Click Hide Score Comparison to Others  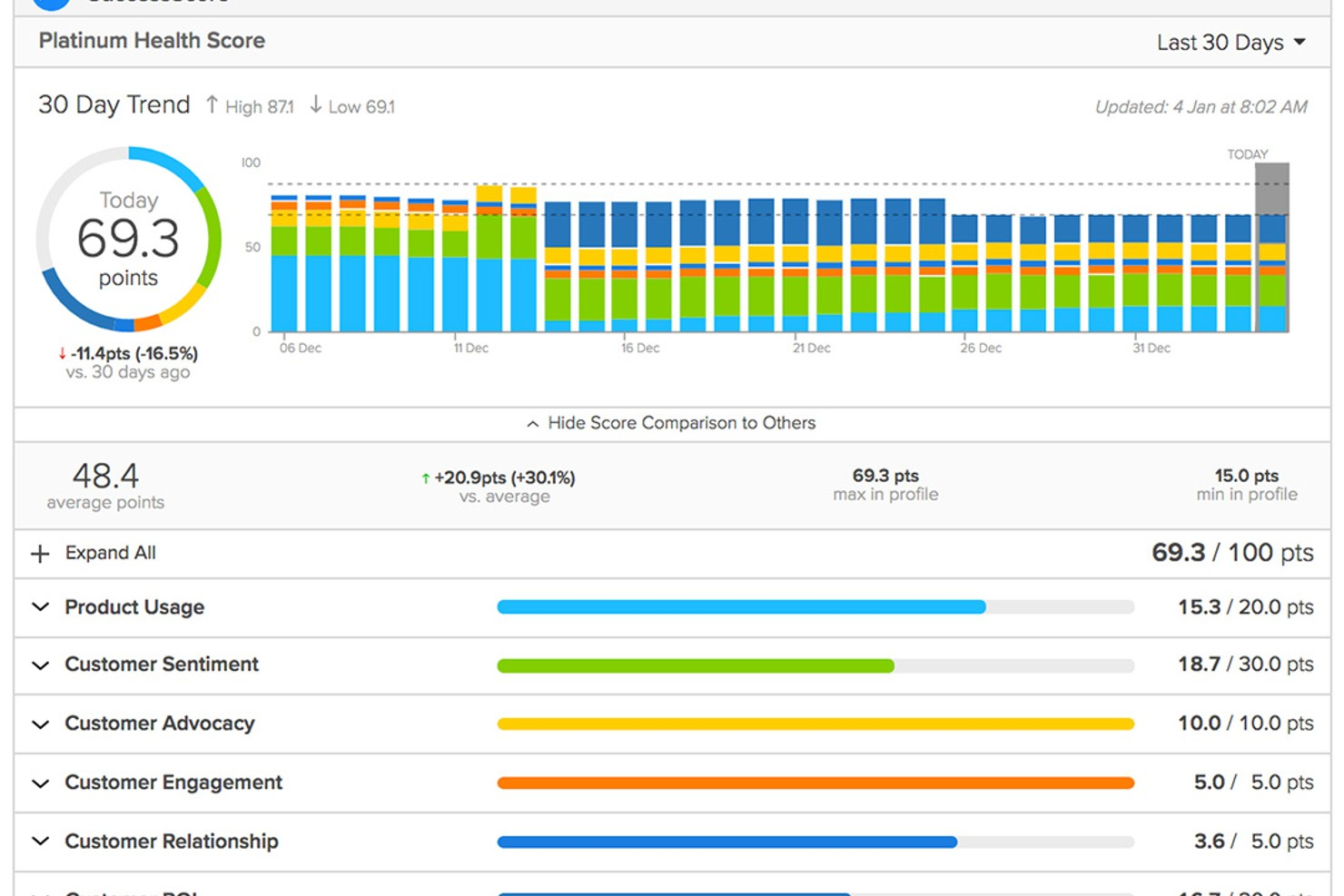click(x=681, y=423)
